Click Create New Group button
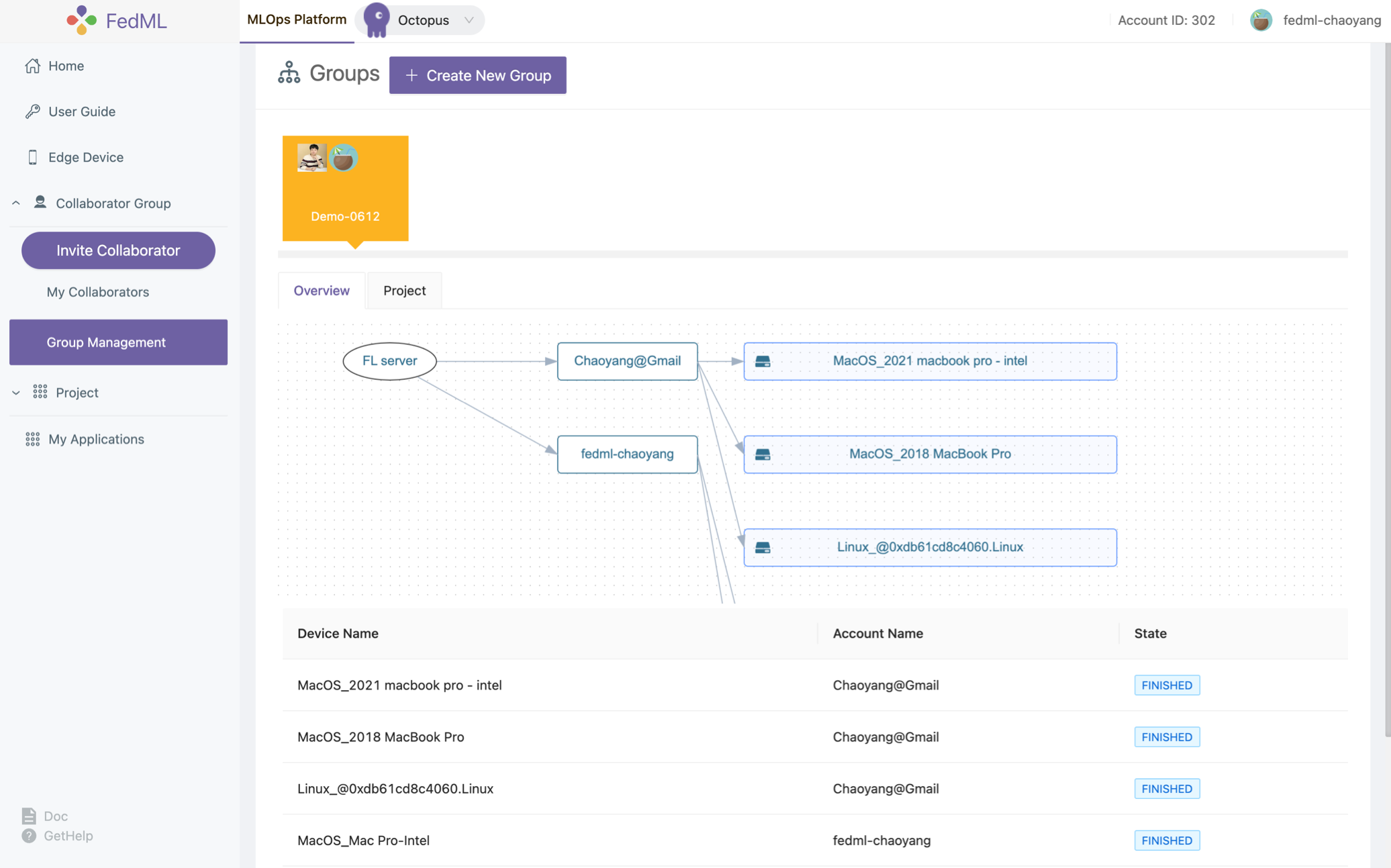The image size is (1391, 868). pos(477,75)
